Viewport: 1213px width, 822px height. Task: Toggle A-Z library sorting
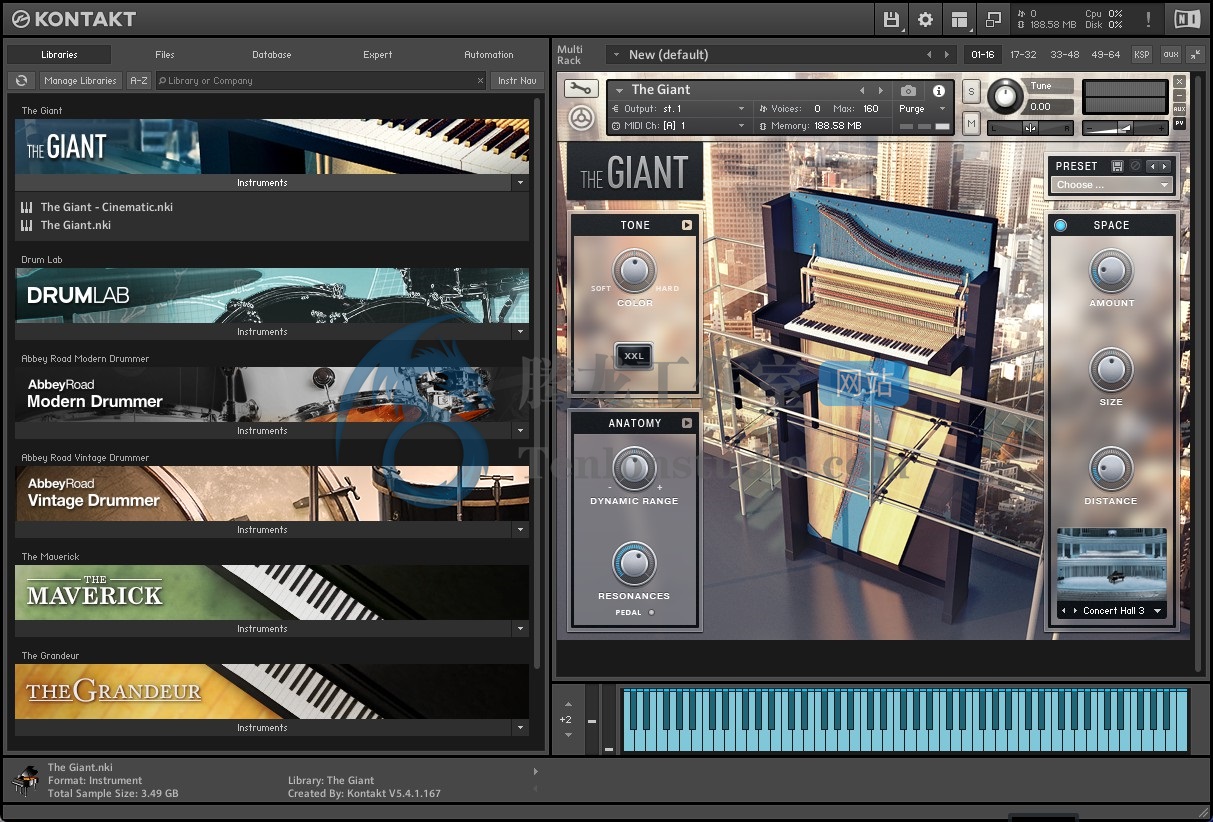click(x=139, y=81)
